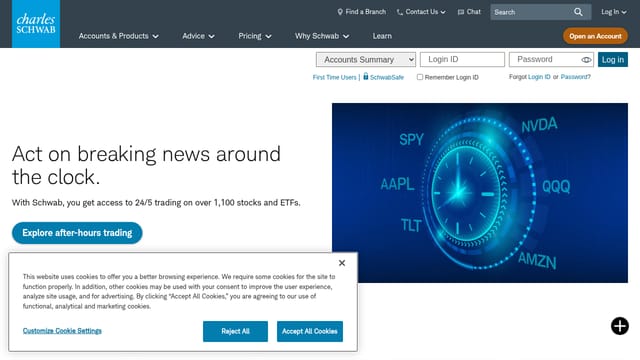Click the Forgot Login ID link
The height and width of the screenshot is (360, 640).
point(539,77)
